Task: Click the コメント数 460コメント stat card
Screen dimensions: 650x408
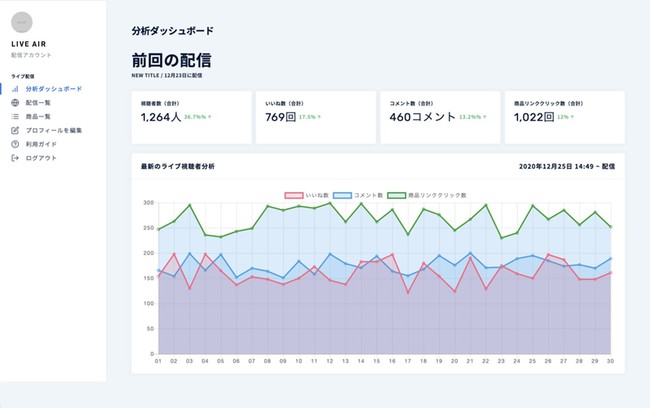Action: (440, 117)
